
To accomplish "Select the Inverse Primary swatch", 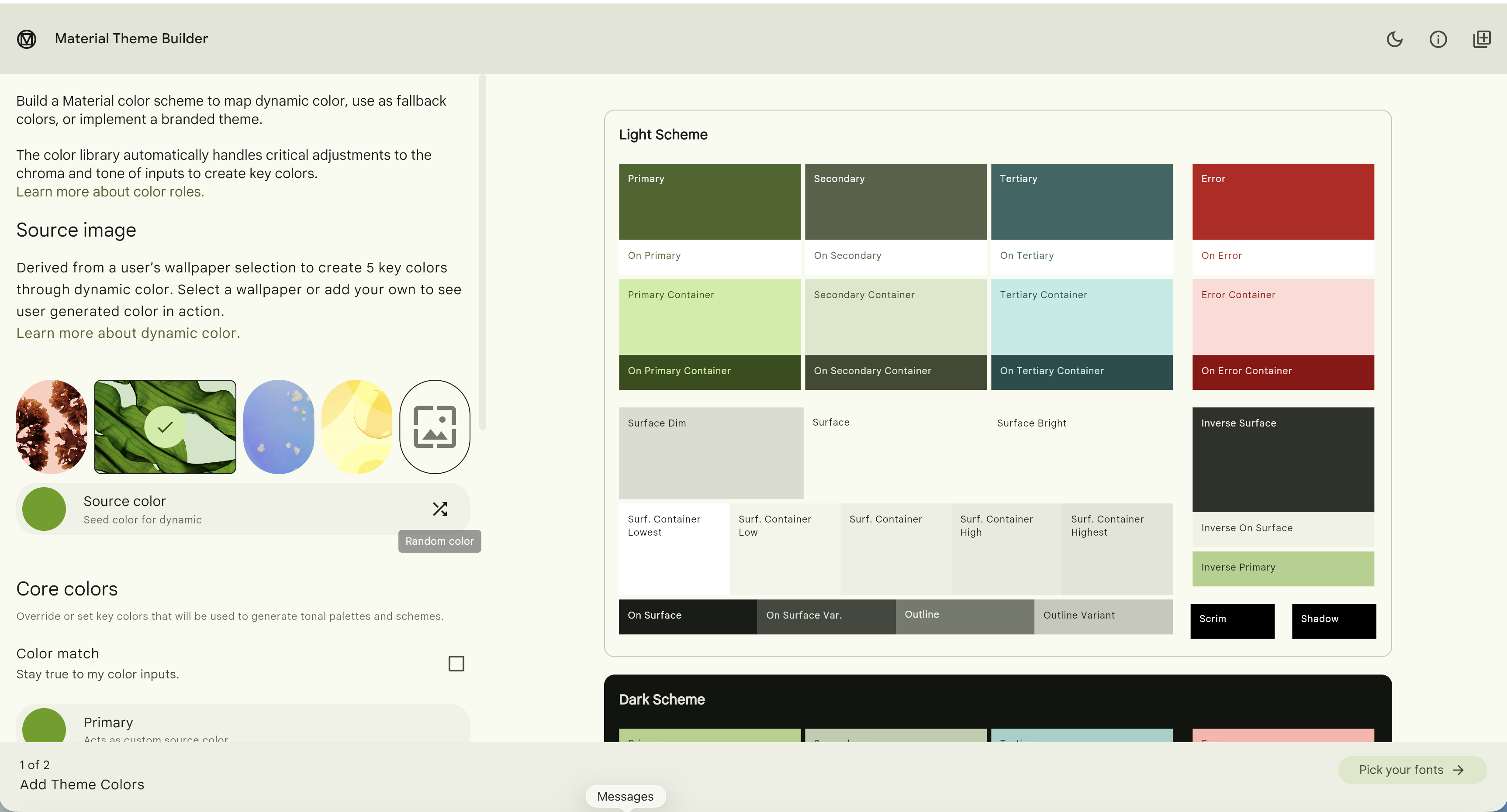I will tap(1283, 569).
